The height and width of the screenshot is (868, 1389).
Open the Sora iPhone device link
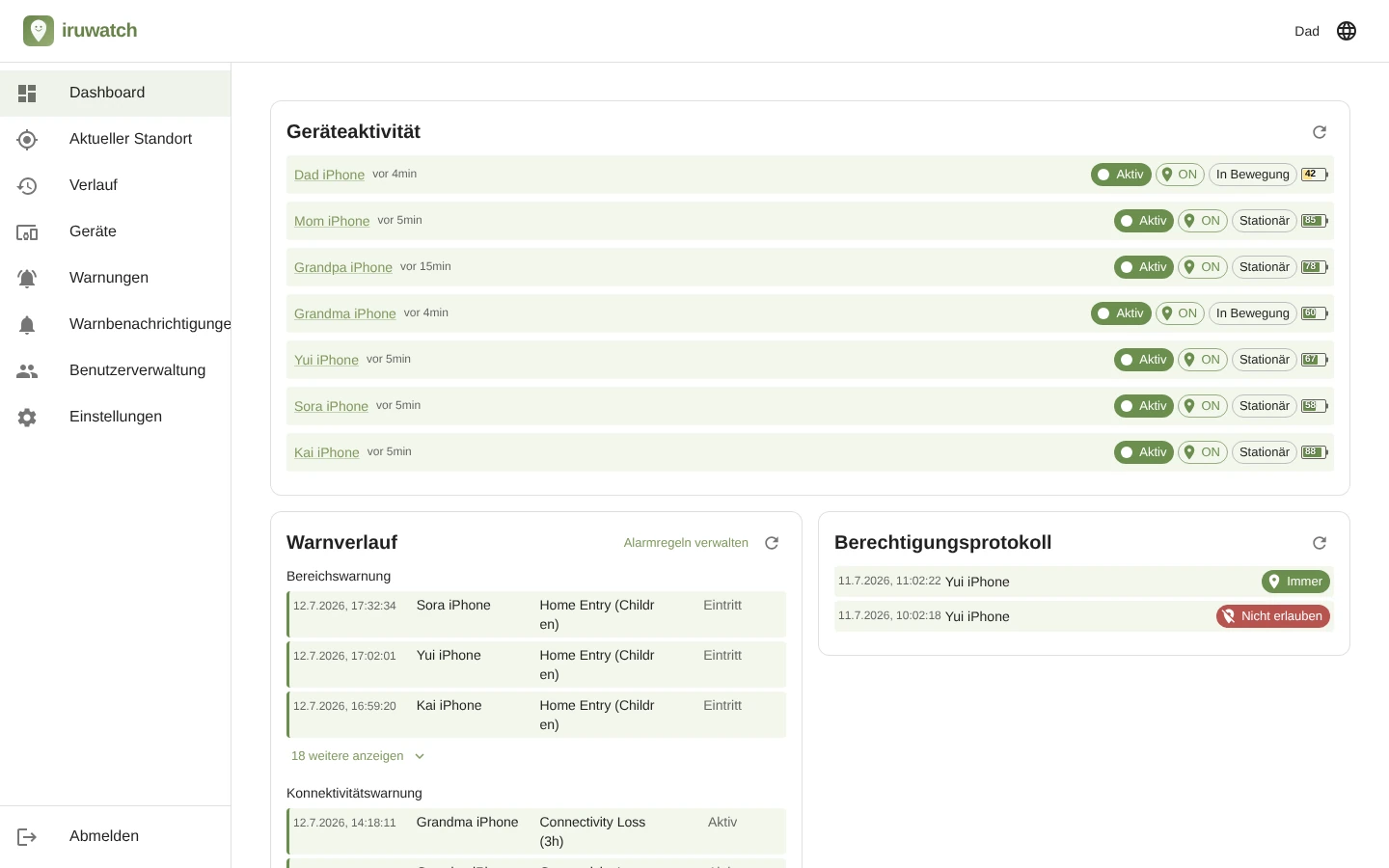(331, 406)
